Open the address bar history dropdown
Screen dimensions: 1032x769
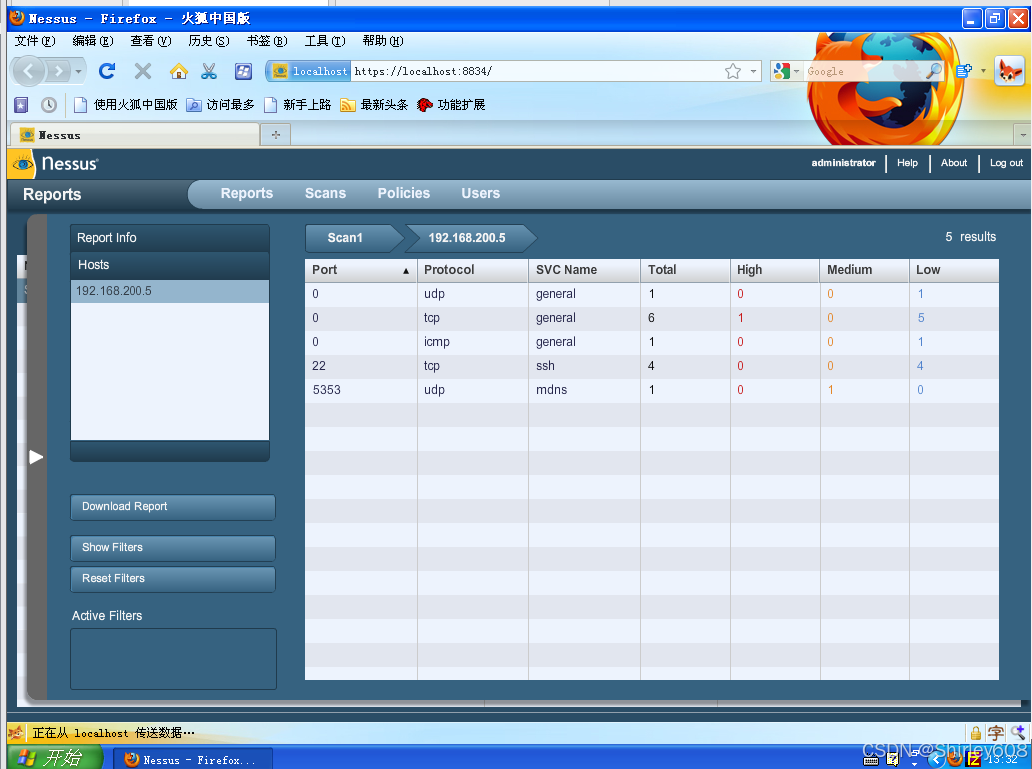(754, 71)
